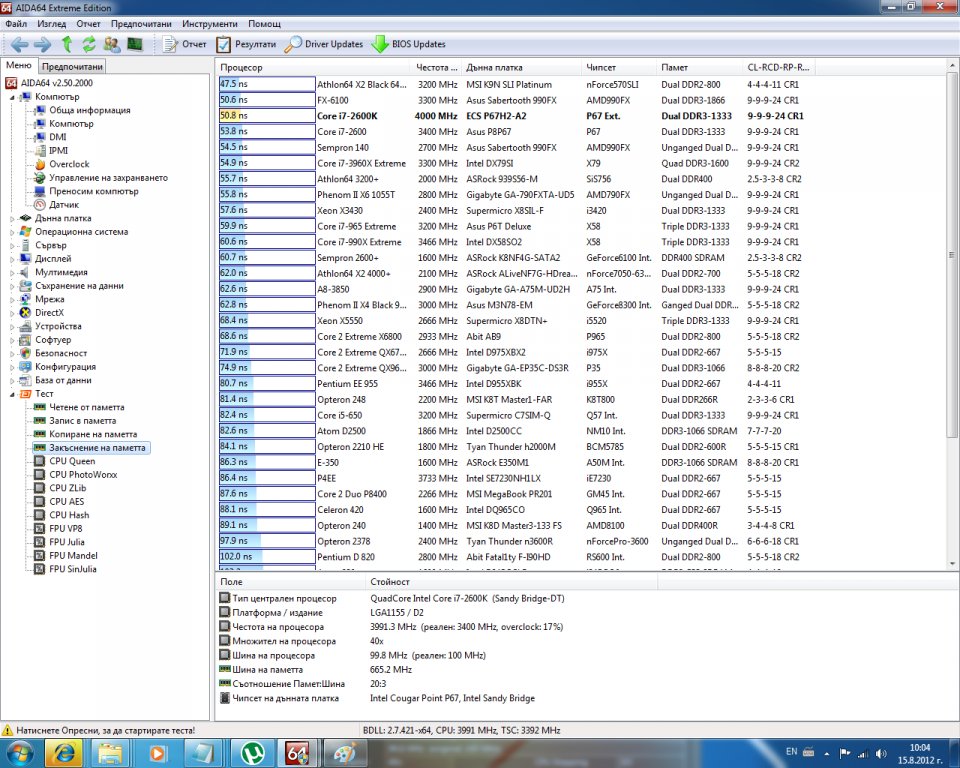Image resolution: width=960 pixels, height=768 pixels.
Task: Select the CPU Queen benchmark
Action: [72, 461]
